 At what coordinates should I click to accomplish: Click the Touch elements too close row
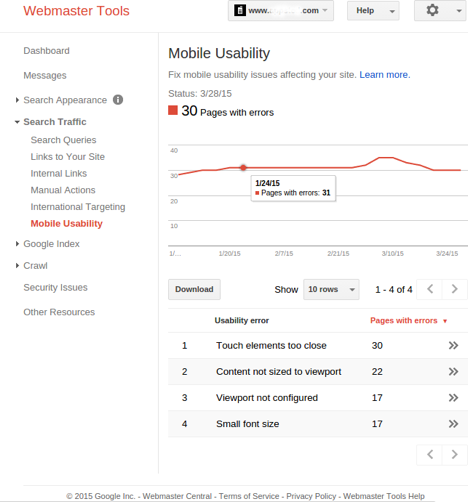click(x=318, y=345)
